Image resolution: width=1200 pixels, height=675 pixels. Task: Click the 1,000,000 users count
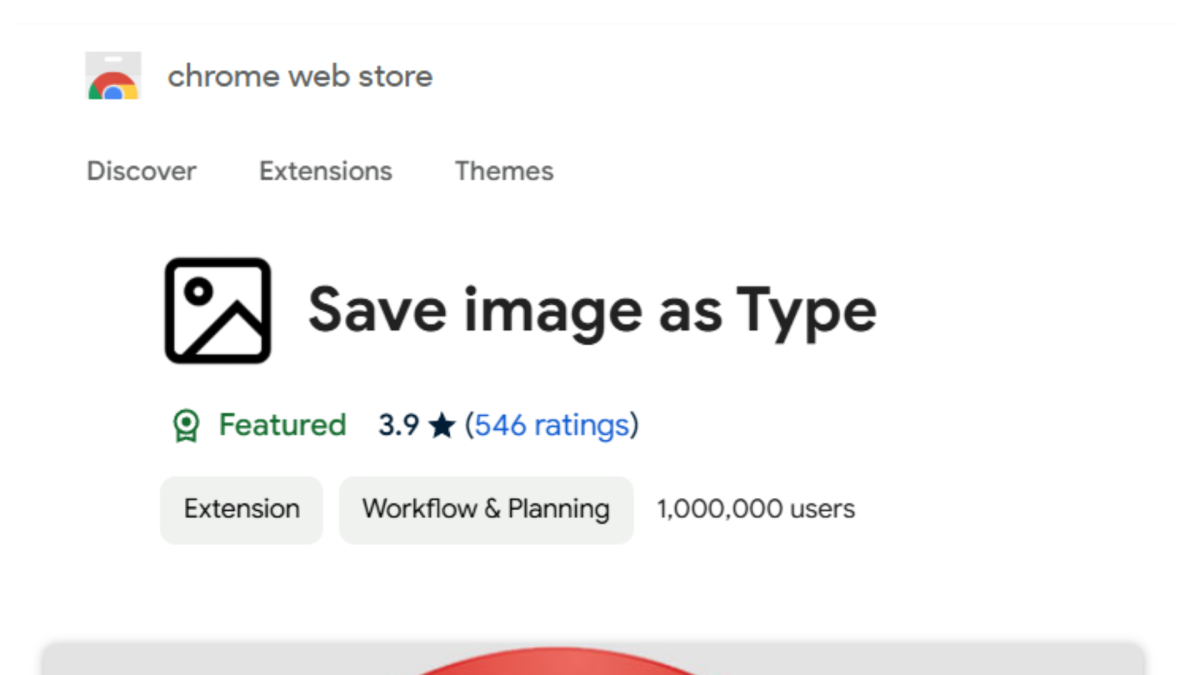pos(755,509)
